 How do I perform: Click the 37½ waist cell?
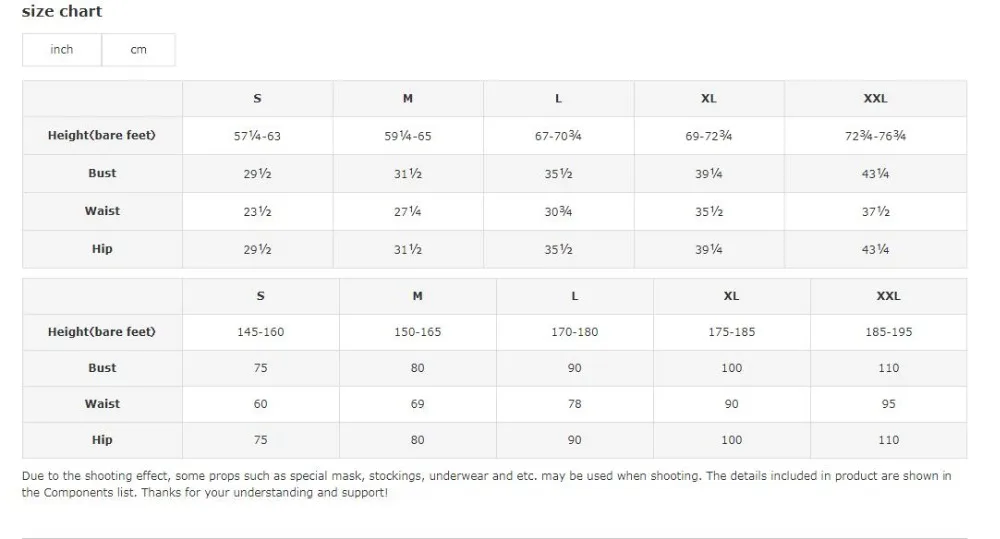[x=876, y=211]
